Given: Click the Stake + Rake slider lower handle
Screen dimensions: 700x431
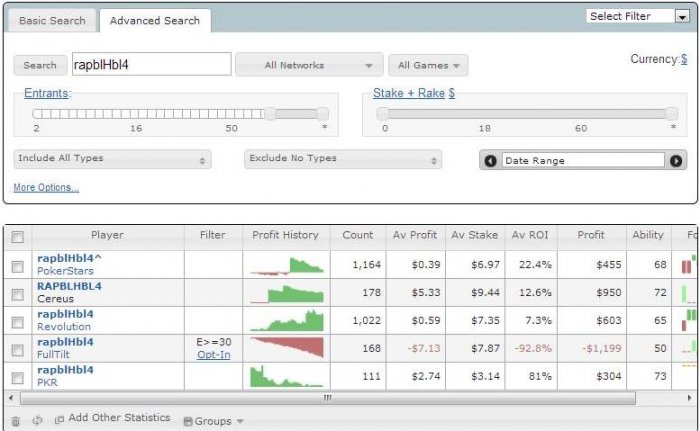Looking at the screenshot, I should pyautogui.click(x=383, y=114).
